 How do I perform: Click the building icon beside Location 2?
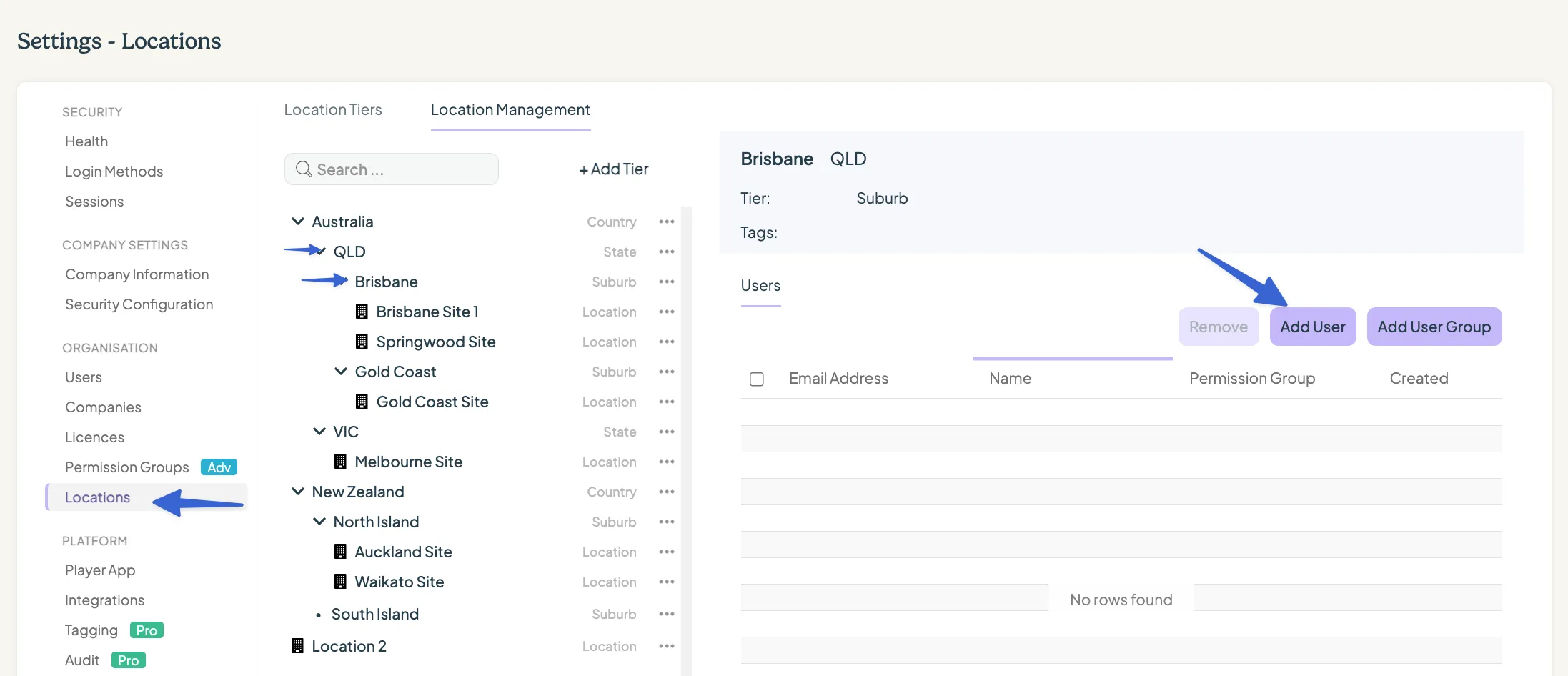(297, 646)
